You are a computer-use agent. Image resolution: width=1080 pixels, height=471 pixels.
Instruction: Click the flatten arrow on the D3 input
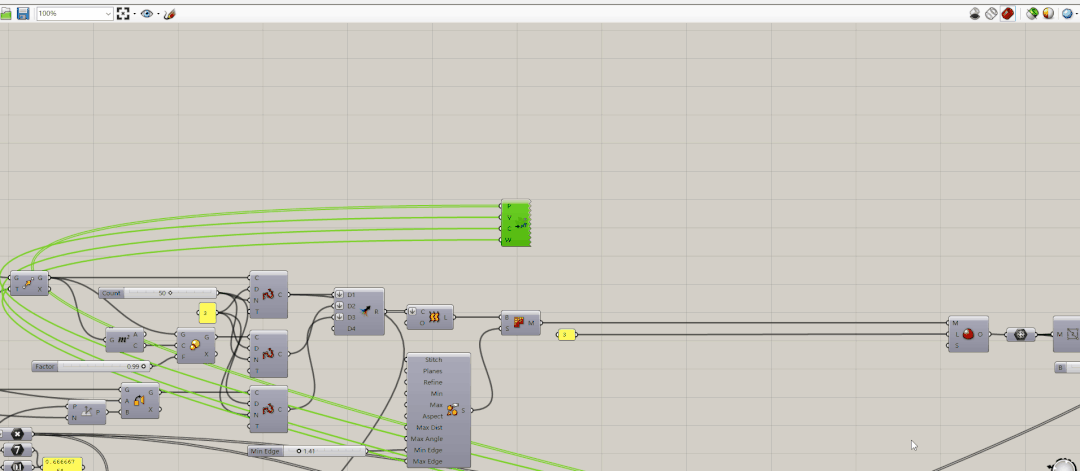pyautogui.click(x=340, y=317)
